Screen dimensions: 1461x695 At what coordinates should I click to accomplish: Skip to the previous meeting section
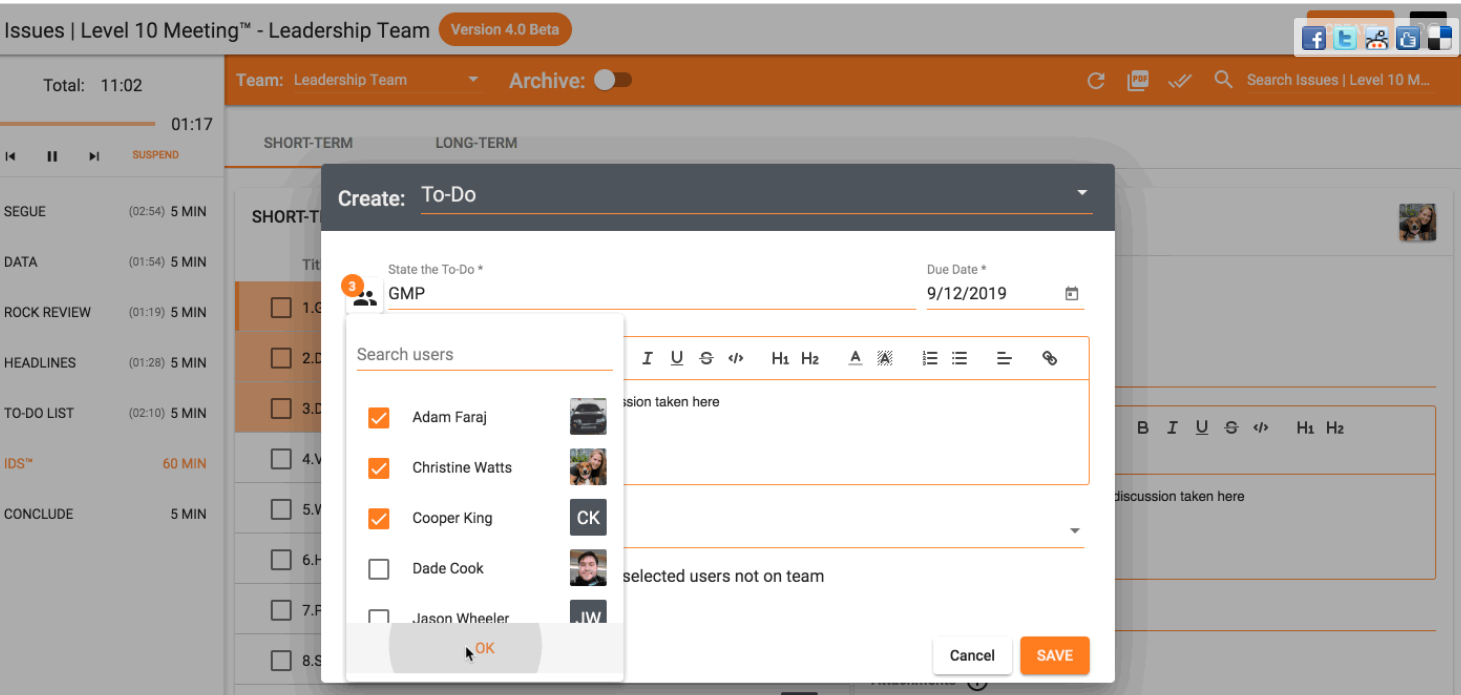[11, 156]
